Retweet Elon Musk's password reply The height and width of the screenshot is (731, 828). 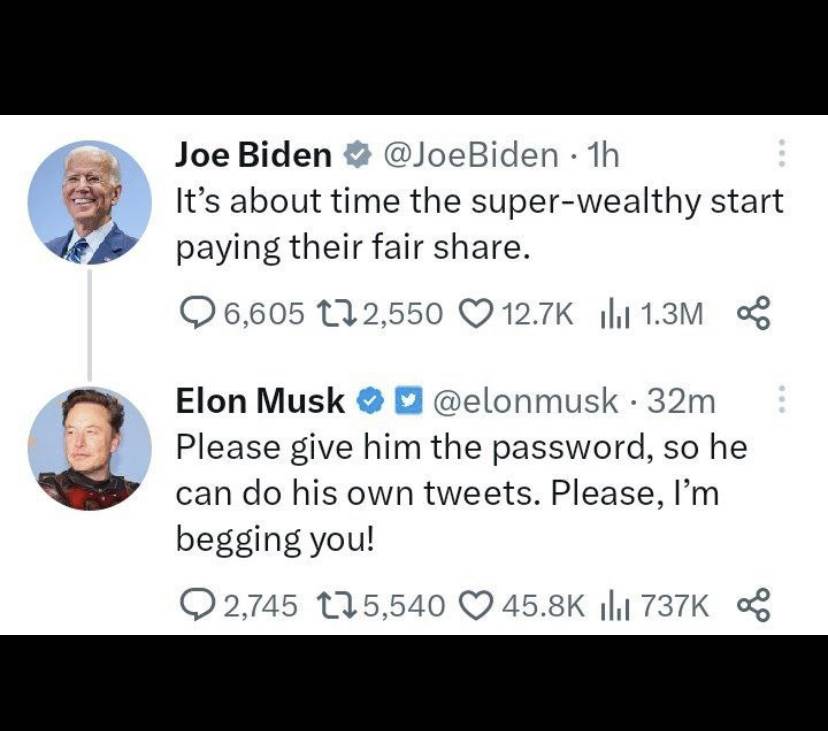pyautogui.click(x=329, y=604)
